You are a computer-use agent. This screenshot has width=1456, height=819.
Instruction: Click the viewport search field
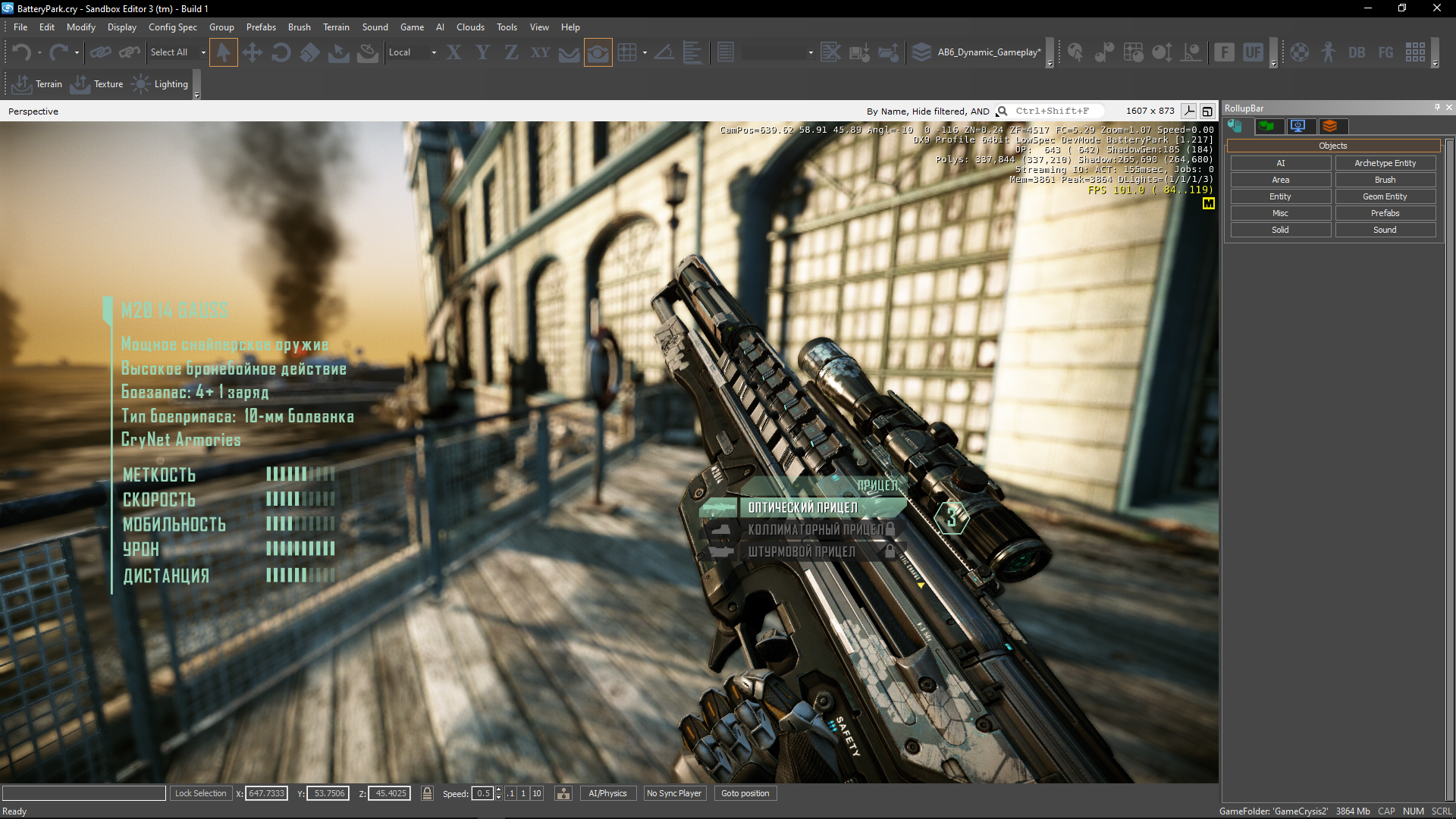[1054, 111]
